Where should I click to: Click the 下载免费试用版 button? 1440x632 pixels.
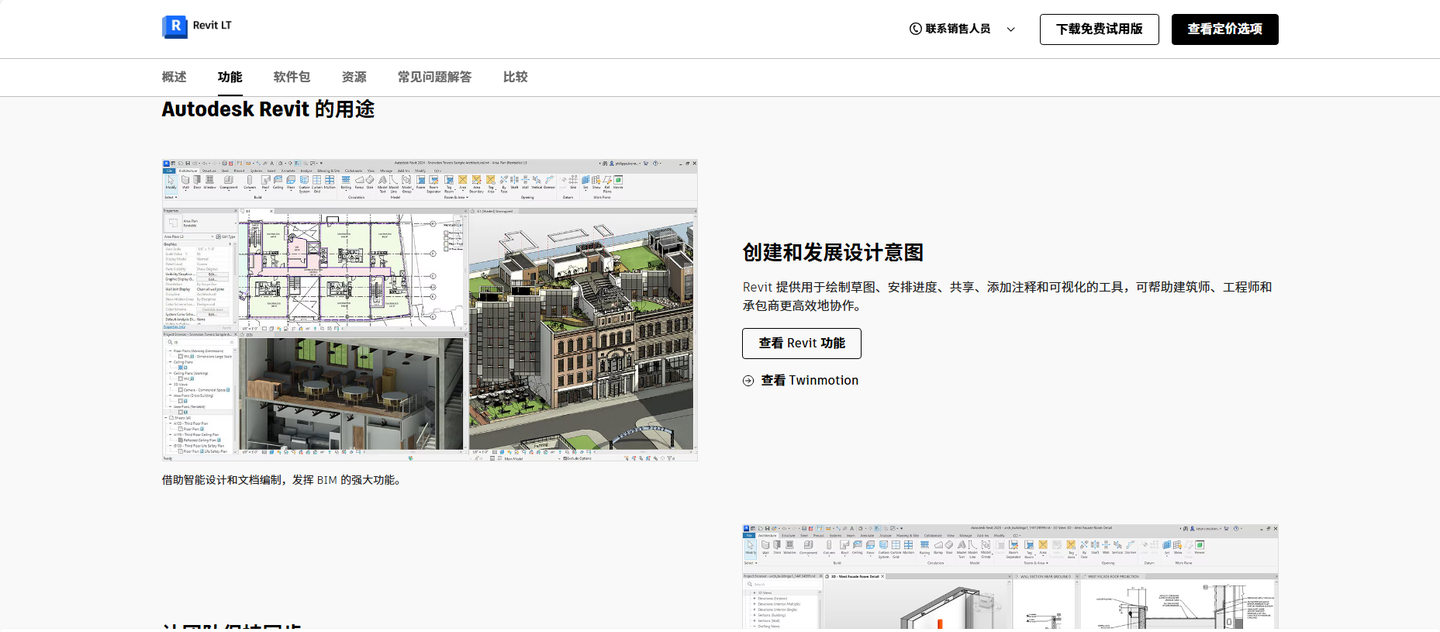(1099, 29)
